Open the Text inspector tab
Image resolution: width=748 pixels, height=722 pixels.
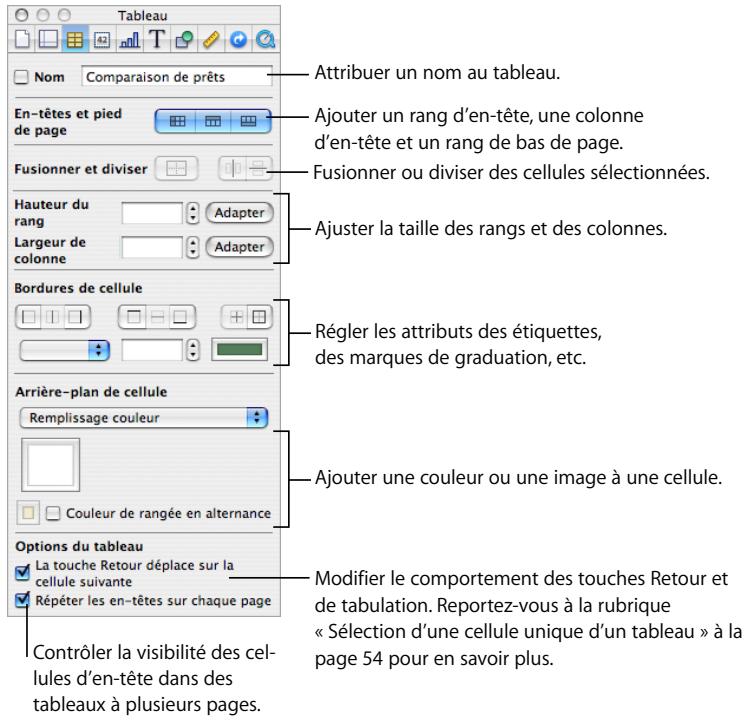coord(156,39)
